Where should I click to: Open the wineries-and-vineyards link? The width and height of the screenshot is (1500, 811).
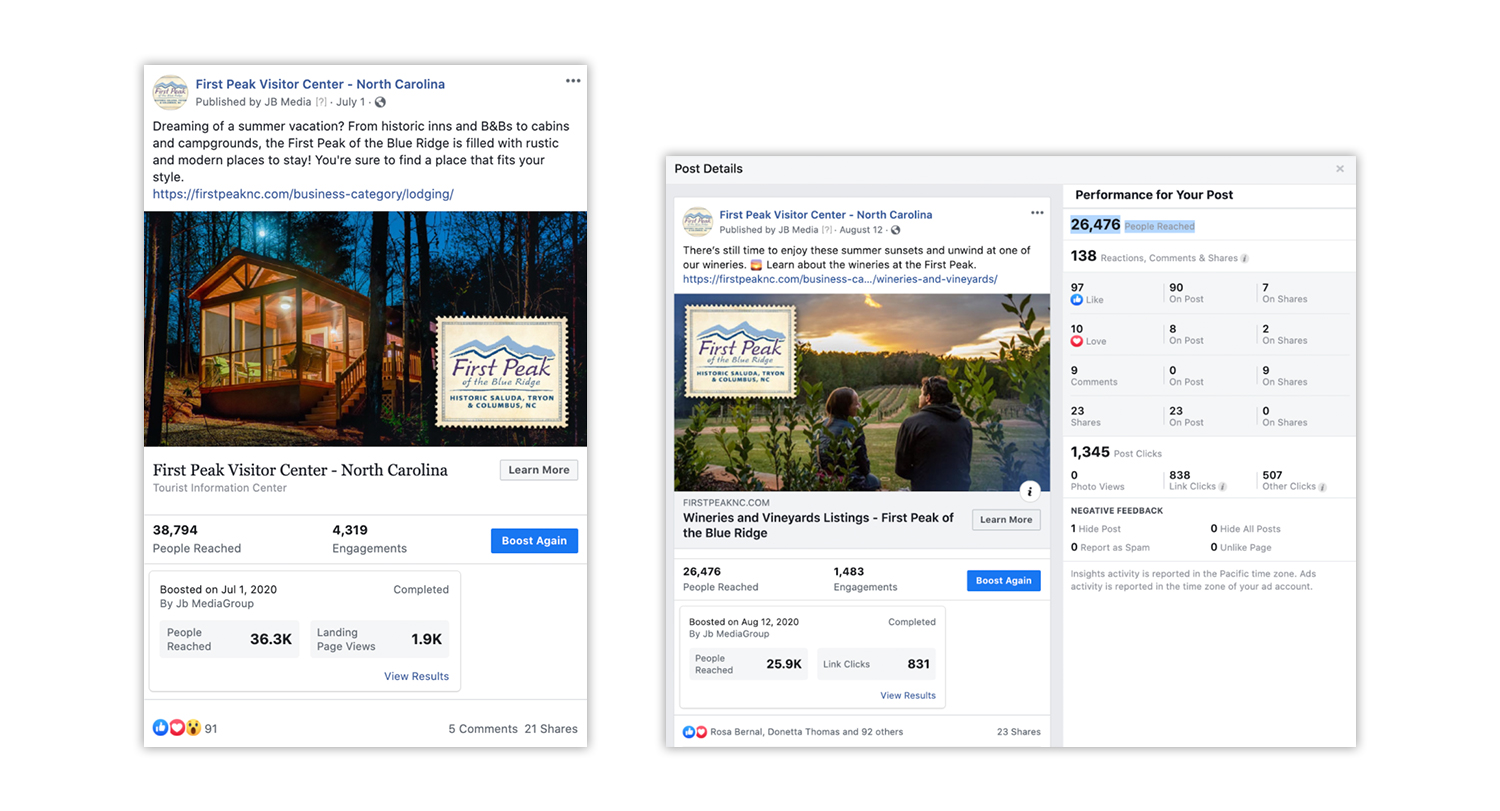click(x=840, y=279)
